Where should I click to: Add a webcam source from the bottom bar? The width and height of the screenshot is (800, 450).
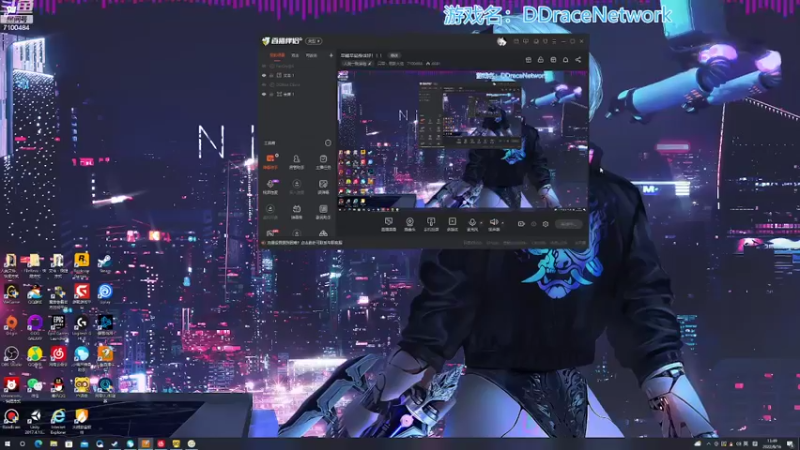(x=410, y=224)
